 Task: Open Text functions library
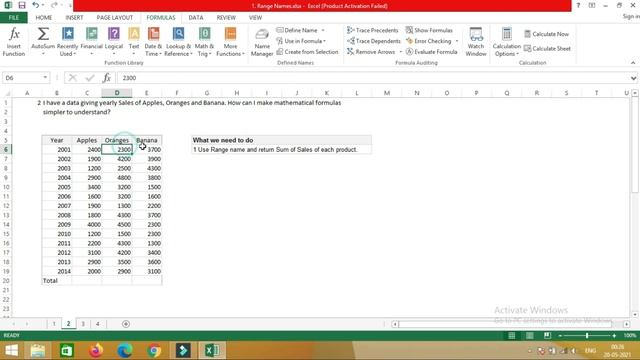[134, 42]
